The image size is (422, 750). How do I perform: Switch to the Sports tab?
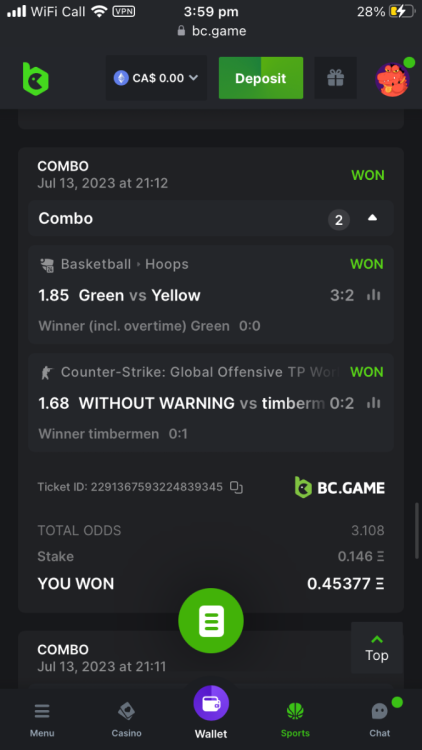(x=295, y=719)
